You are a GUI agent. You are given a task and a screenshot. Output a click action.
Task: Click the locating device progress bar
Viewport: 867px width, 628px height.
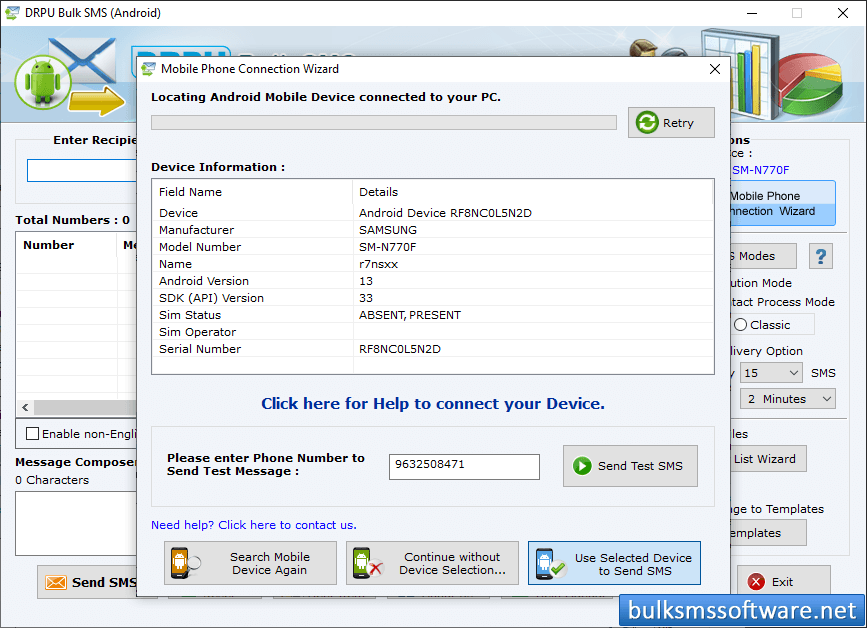(384, 122)
